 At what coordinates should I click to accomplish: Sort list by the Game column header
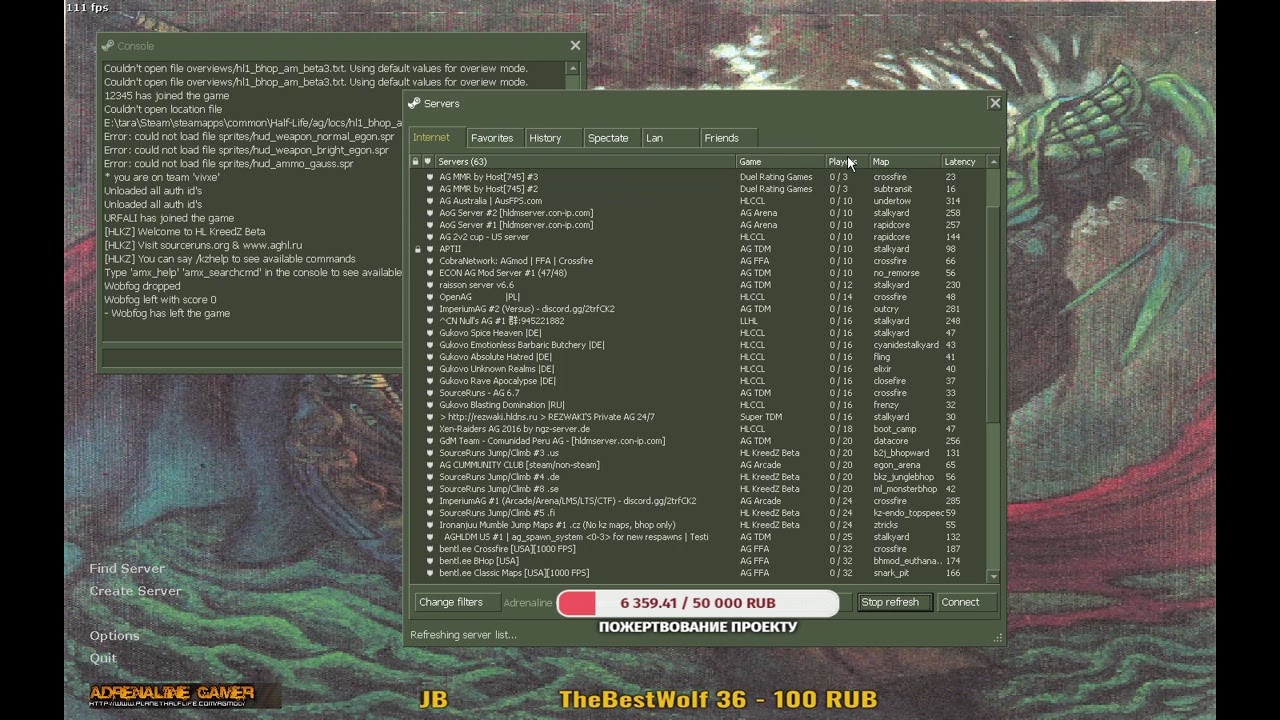(x=780, y=161)
